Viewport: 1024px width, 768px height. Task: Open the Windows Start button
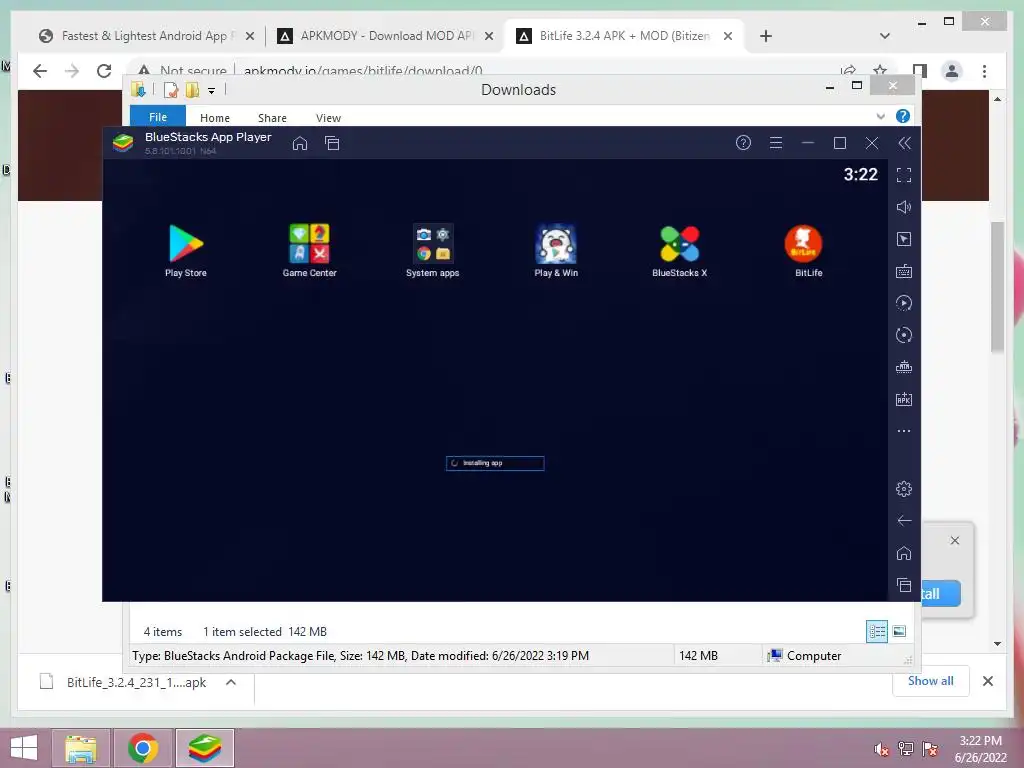(24, 748)
